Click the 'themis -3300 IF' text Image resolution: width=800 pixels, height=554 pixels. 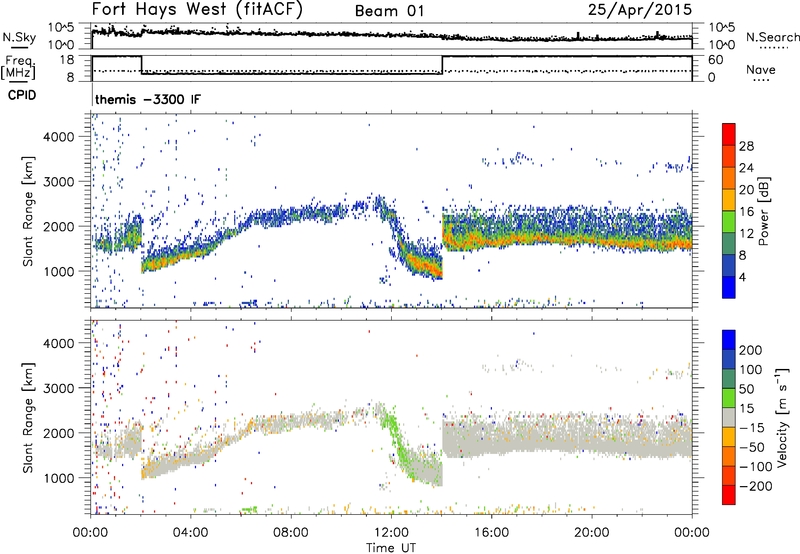coord(148,99)
